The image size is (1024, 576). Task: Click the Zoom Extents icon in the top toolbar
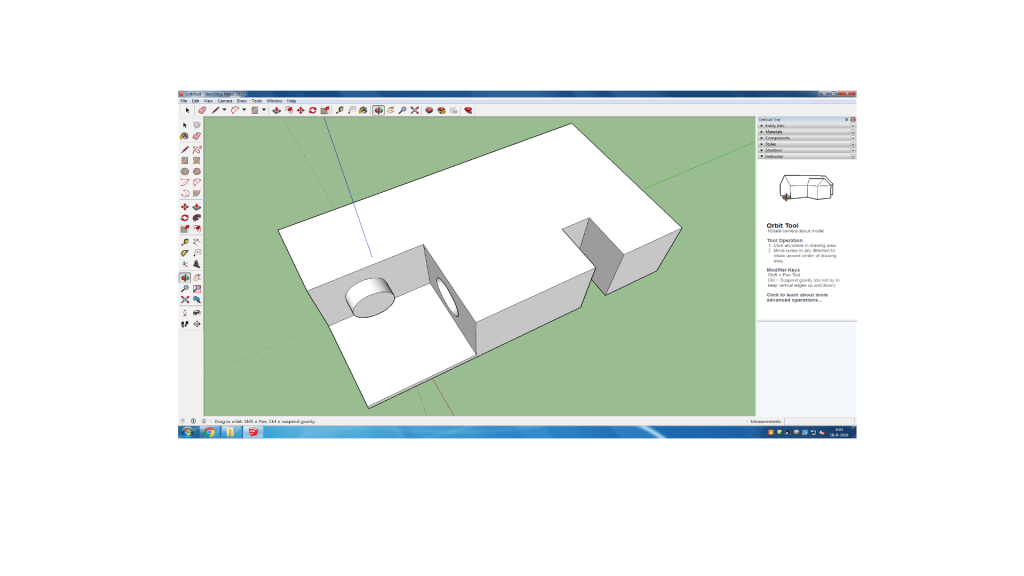414,110
